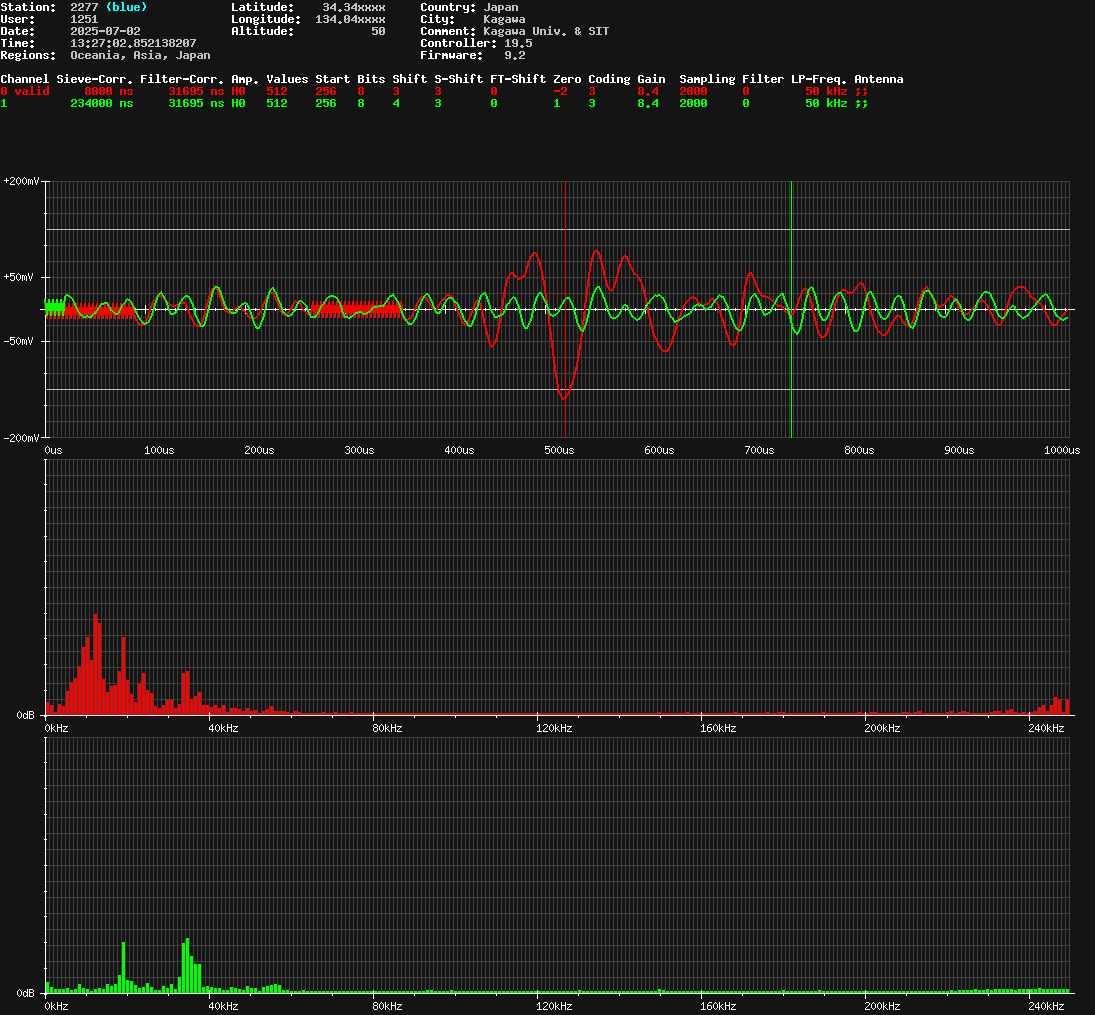Viewport: 1095px width, 1015px height.
Task: Click the "Antenna" column header
Action: (879, 79)
